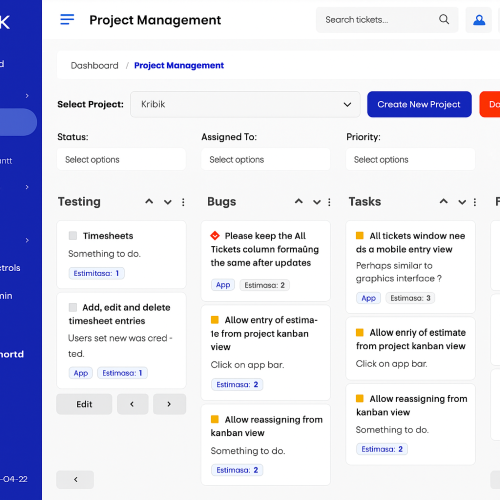The width and height of the screenshot is (500, 500).
Task: Focus the Search tickets field
Action: [387, 20]
